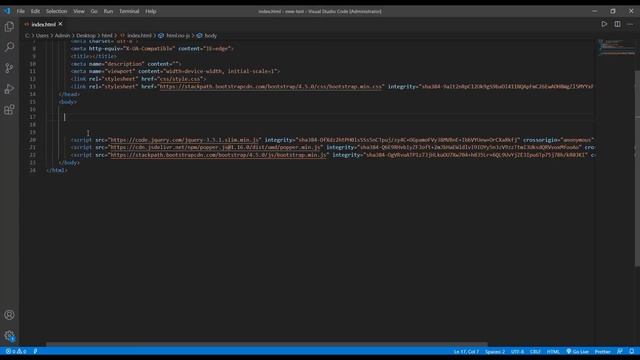Open the bootstrap.min.css stylesheet link
640x360 pixels.
271,87
